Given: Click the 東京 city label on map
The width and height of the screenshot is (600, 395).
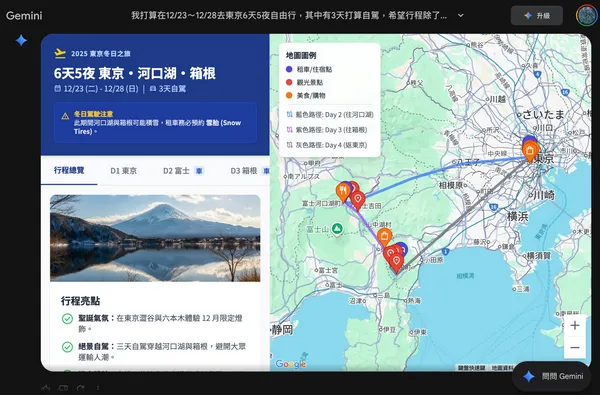Looking at the screenshot, I should coord(544,158).
